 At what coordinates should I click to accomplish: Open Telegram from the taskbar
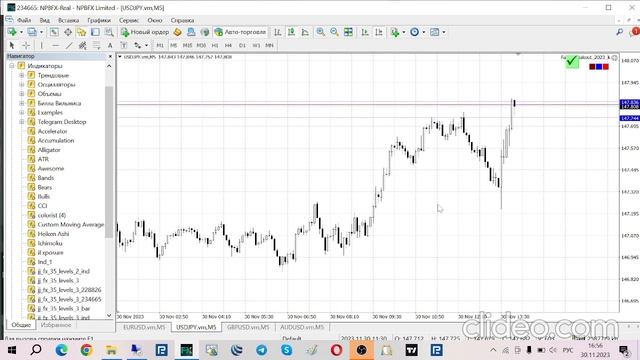point(261,350)
